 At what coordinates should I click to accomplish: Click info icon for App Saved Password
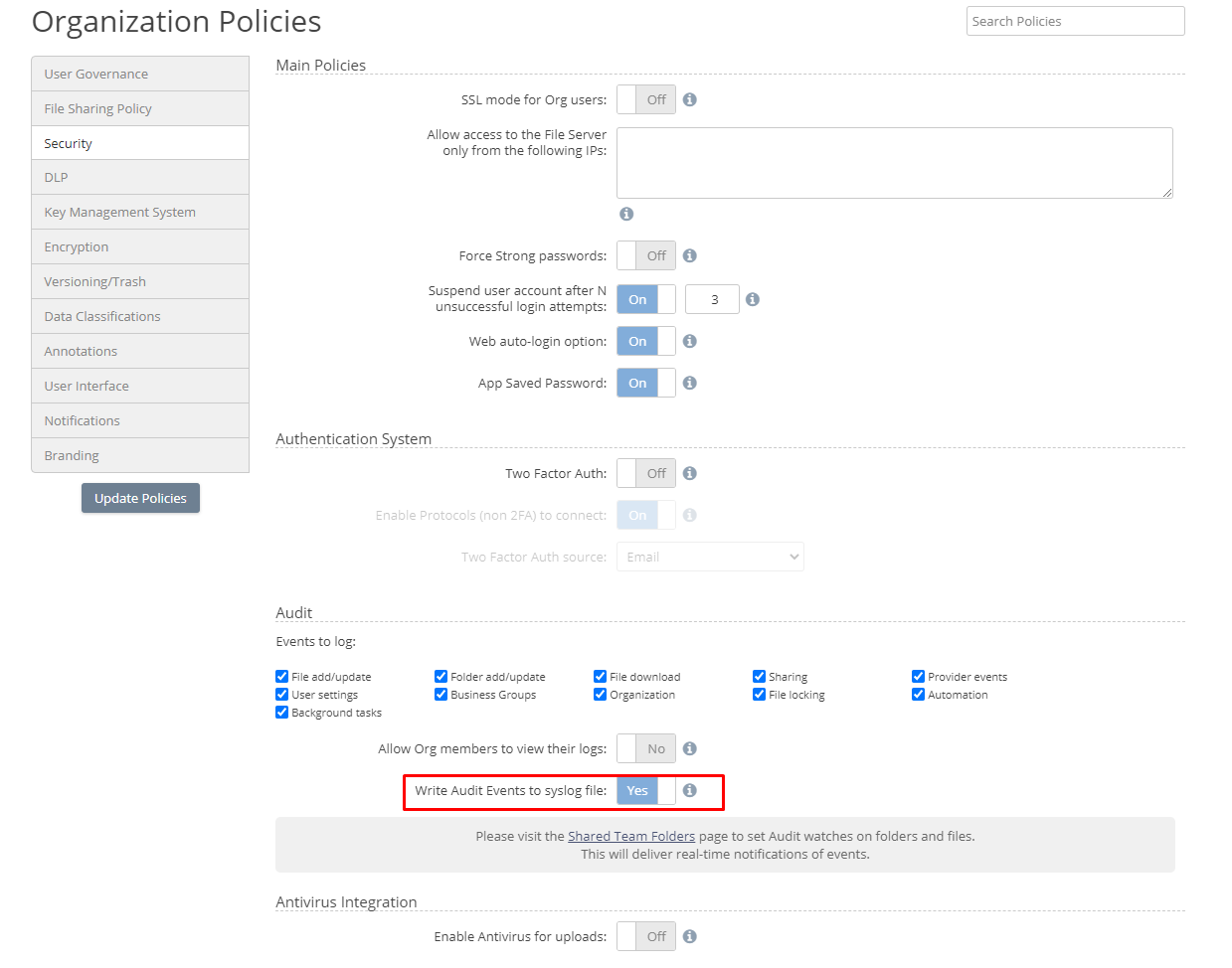(689, 383)
